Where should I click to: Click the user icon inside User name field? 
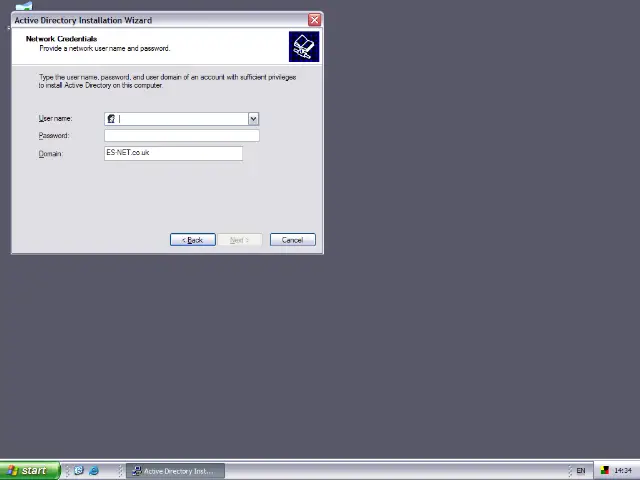point(111,119)
